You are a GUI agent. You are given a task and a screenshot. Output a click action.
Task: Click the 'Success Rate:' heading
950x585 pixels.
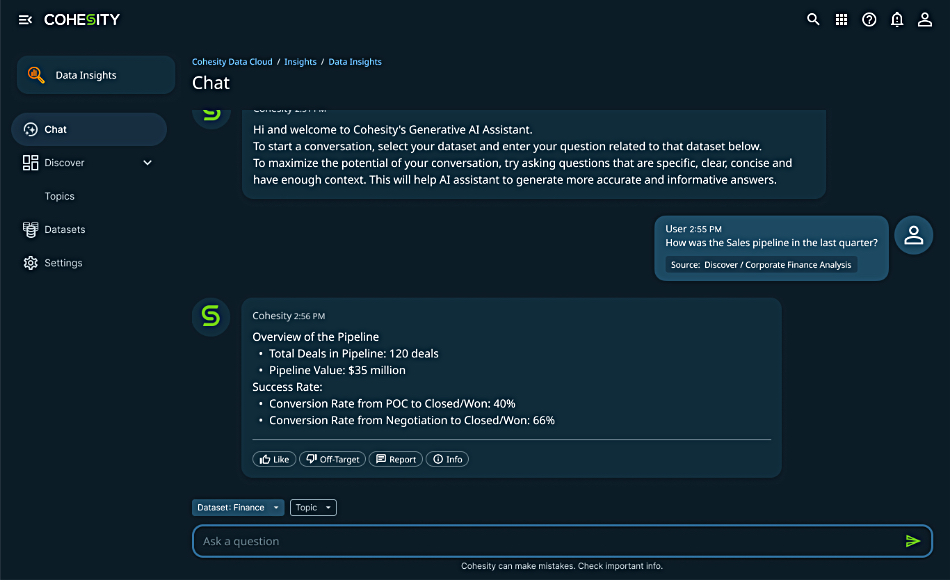click(x=287, y=387)
